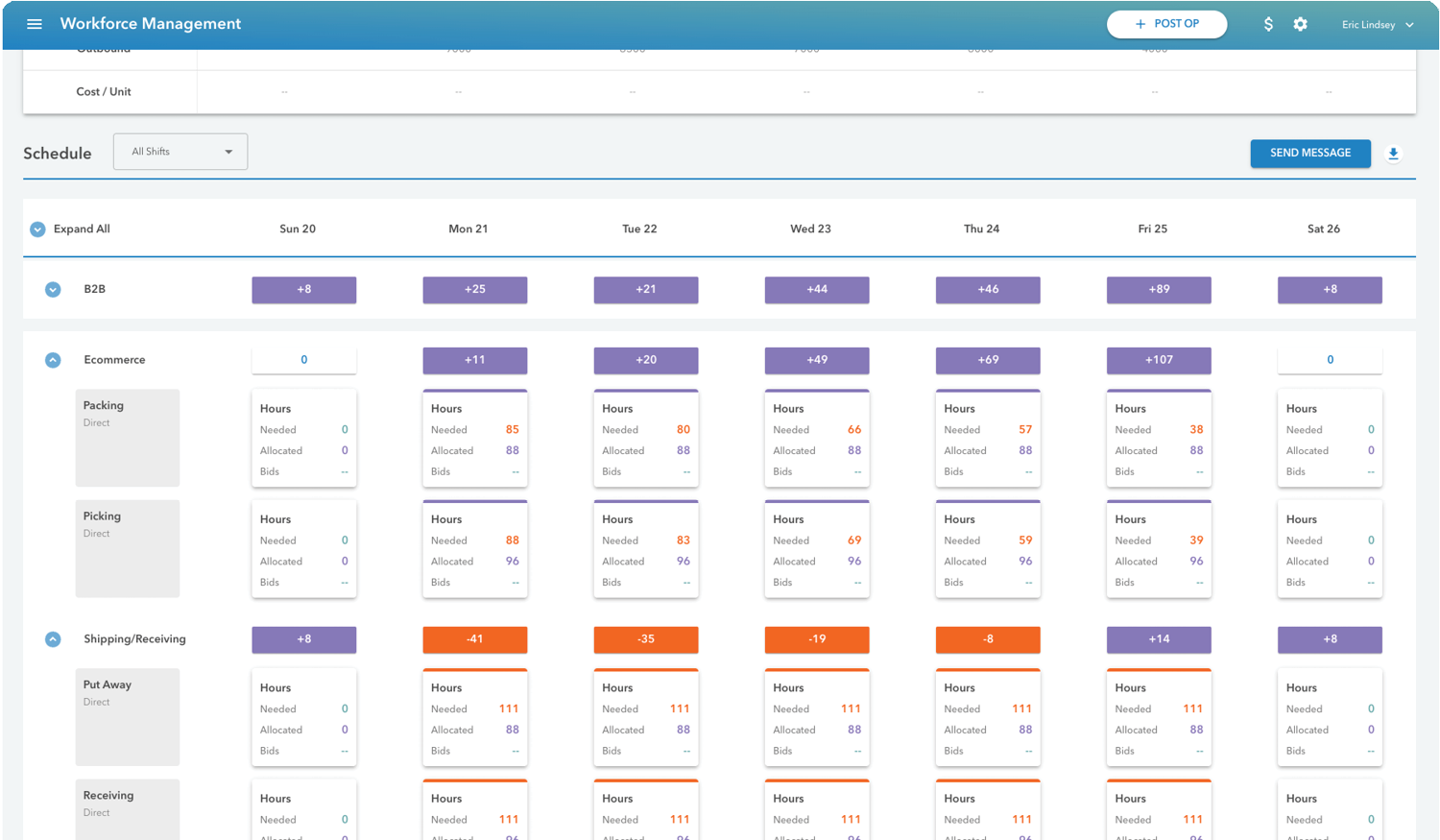This screenshot has height=840, width=1440.
Task: Click the Picking Hours card for Tue 22
Action: pyautogui.click(x=645, y=550)
